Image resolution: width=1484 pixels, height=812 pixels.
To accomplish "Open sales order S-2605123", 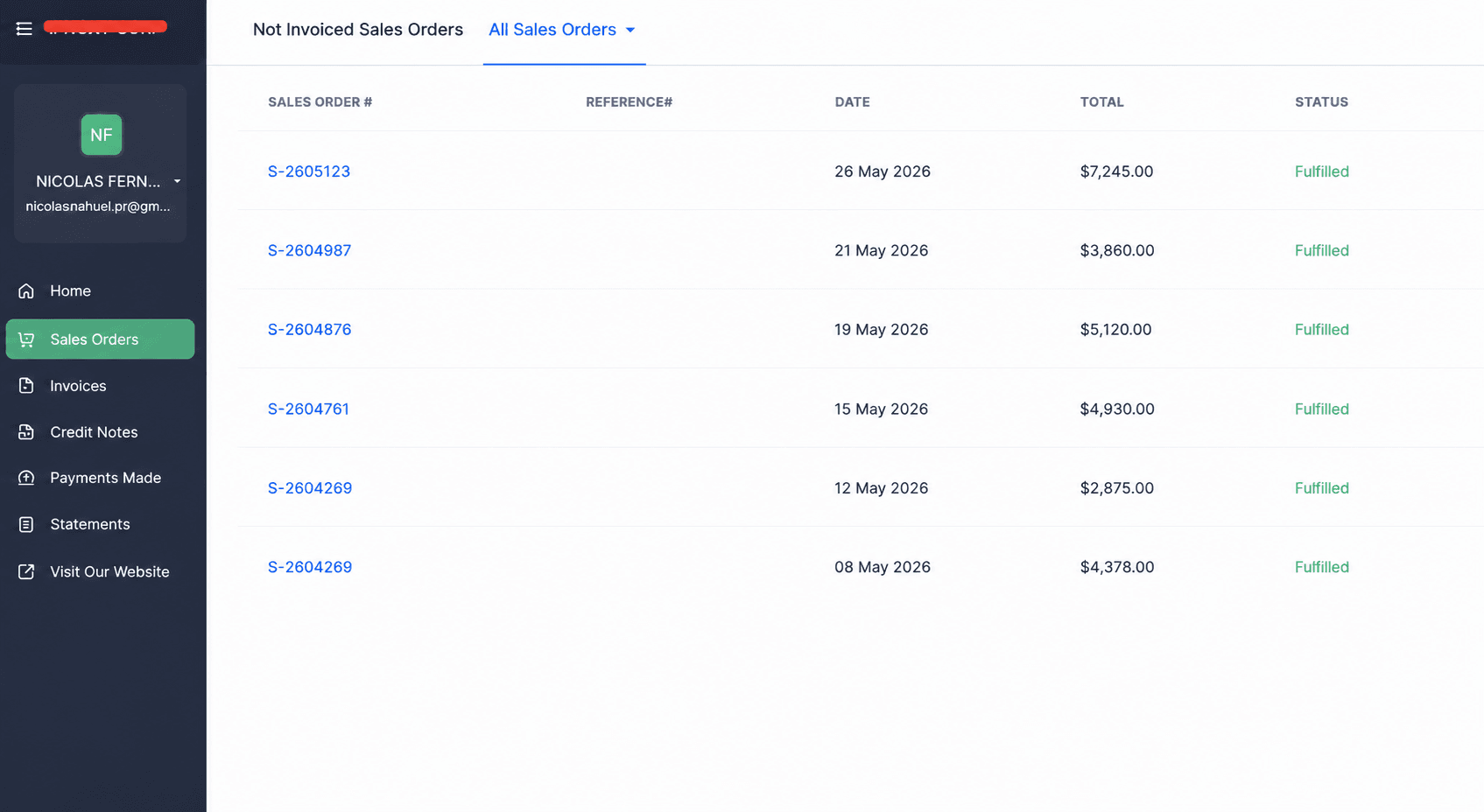I will (x=309, y=171).
